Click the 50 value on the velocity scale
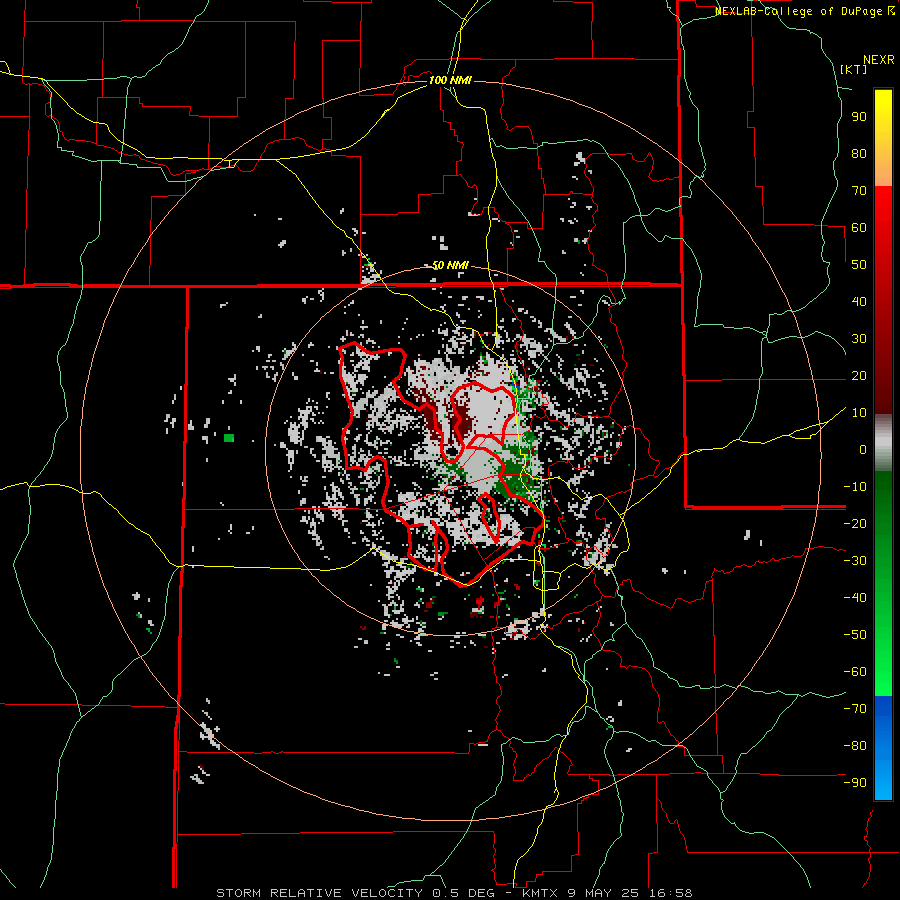 (x=859, y=265)
